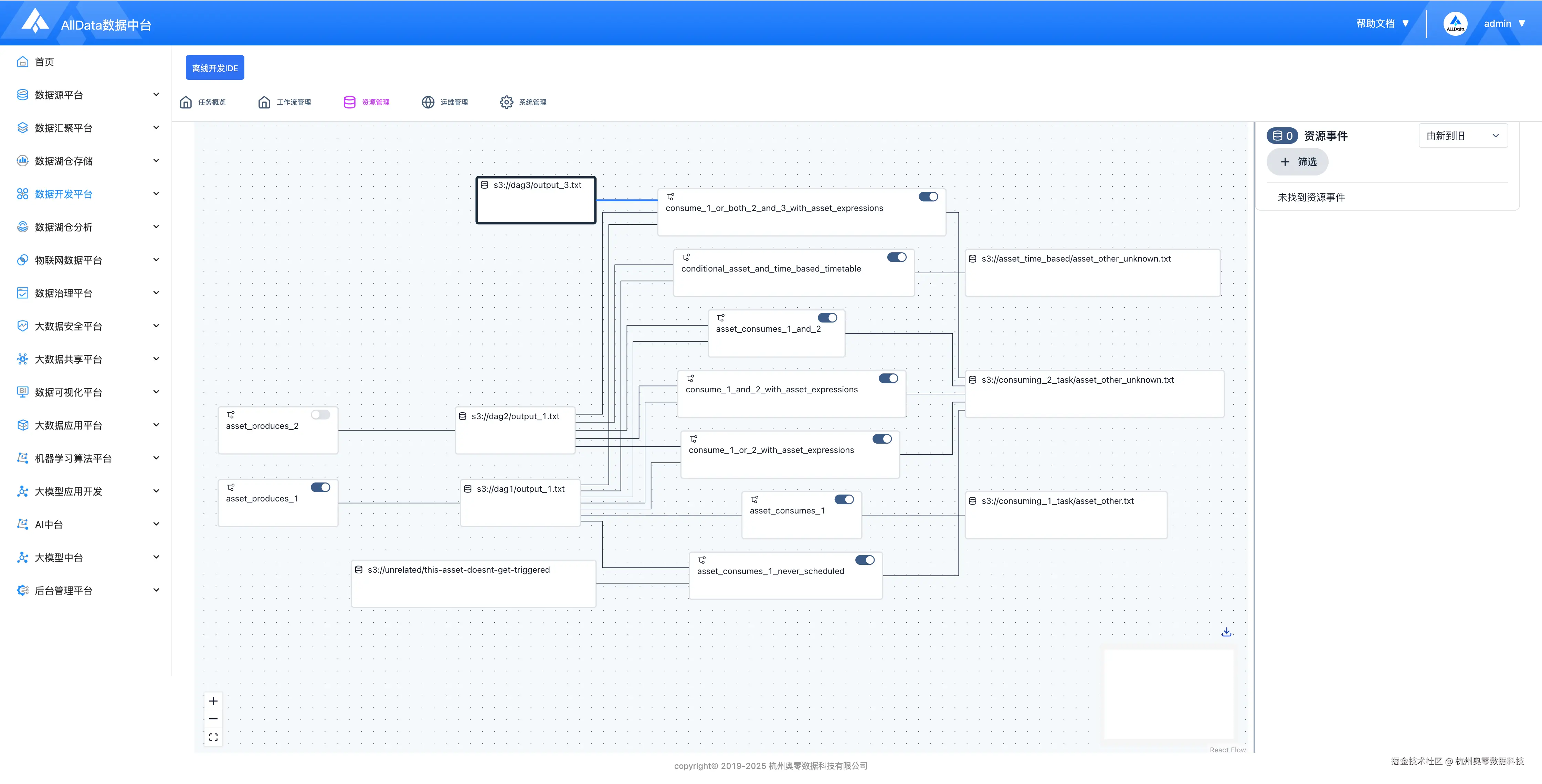Click the download graph icon

(x=1226, y=632)
